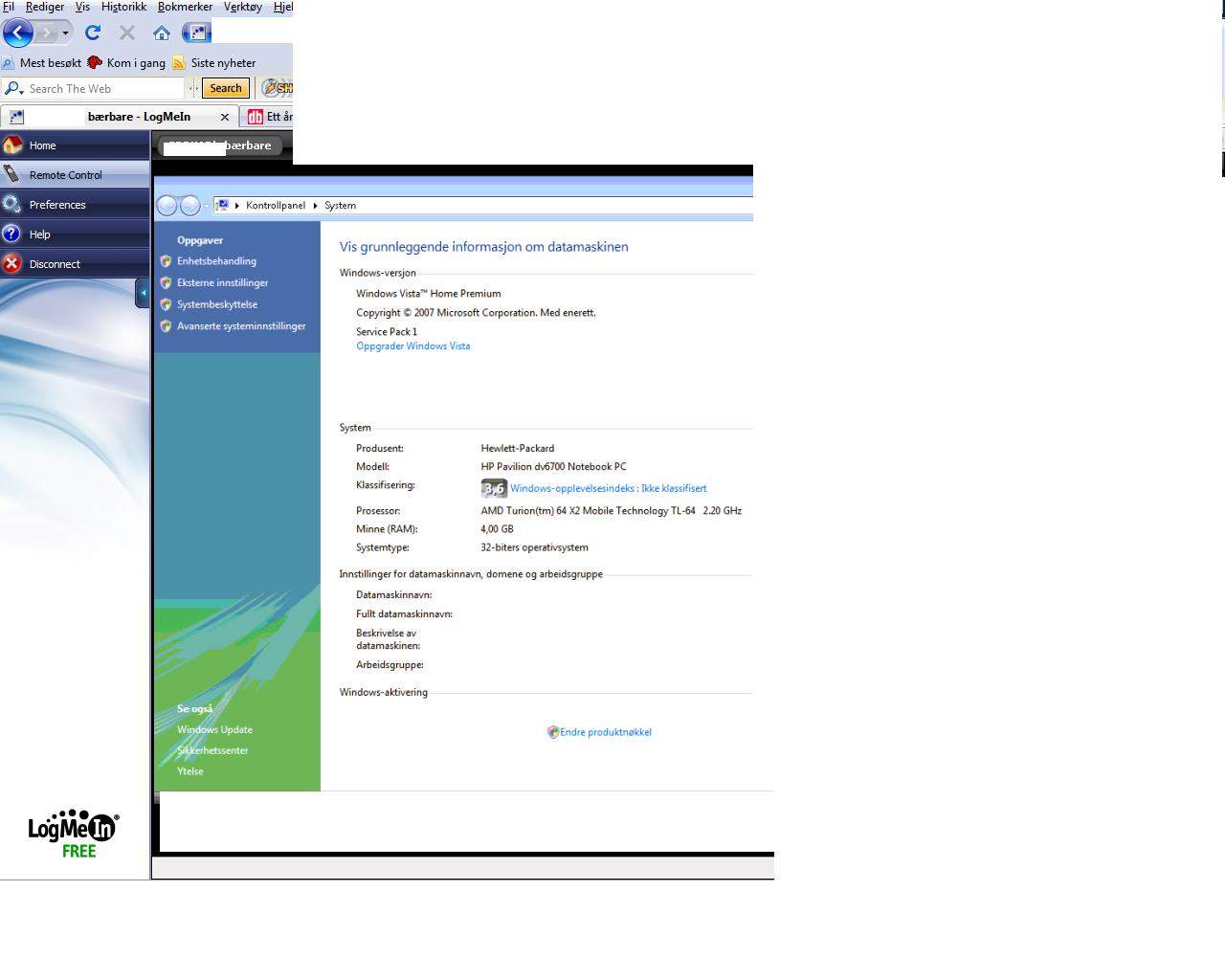Click System in the breadcrumb

(340, 205)
